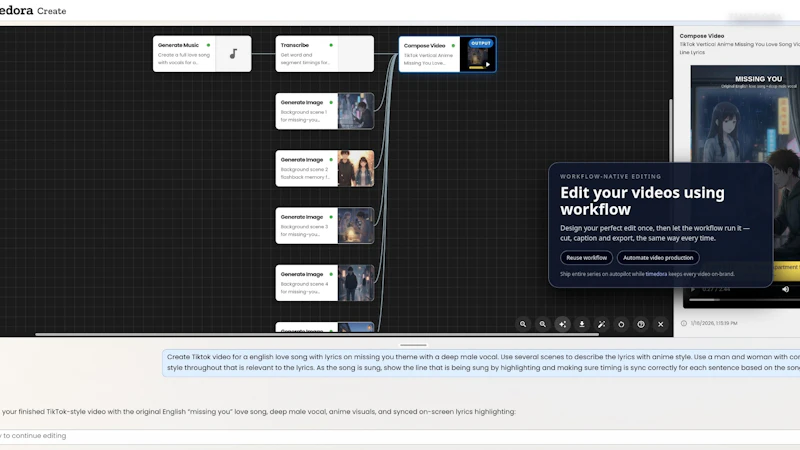Click the panel resize handle below canvas
800x450 pixels.
(413, 345)
